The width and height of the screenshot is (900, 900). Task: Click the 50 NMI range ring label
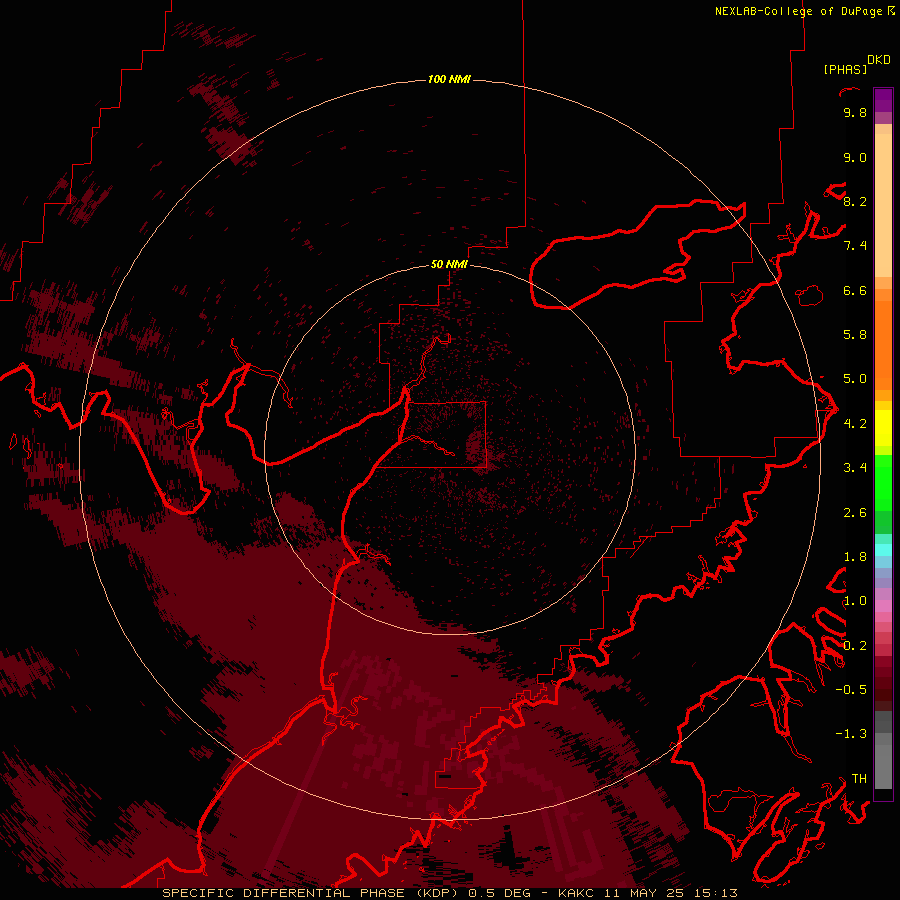(x=449, y=264)
